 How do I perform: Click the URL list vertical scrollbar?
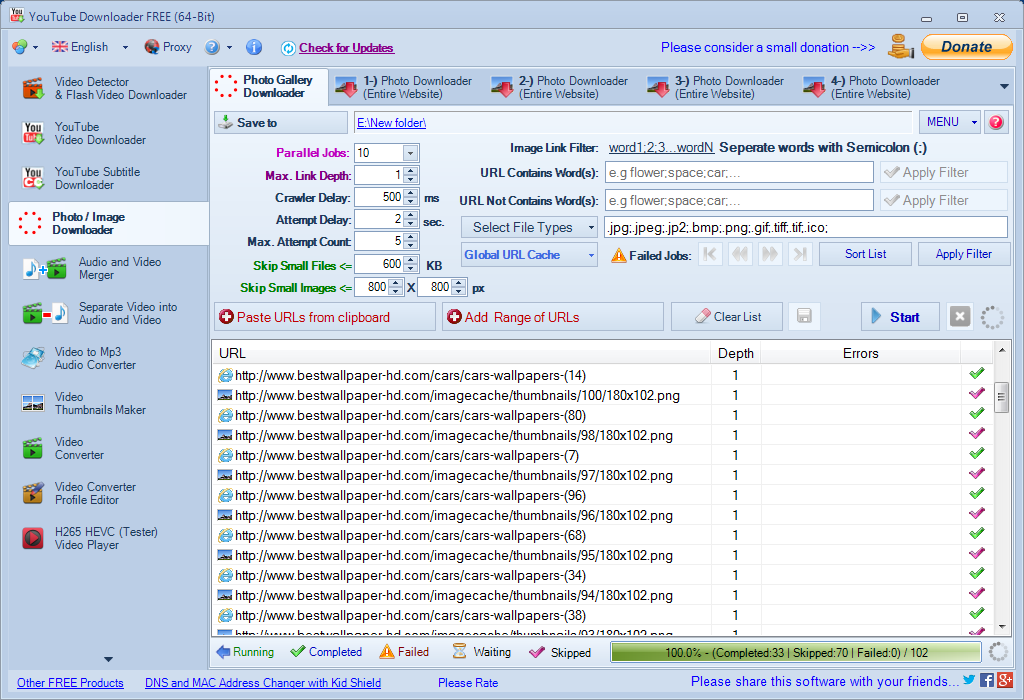[1002, 487]
